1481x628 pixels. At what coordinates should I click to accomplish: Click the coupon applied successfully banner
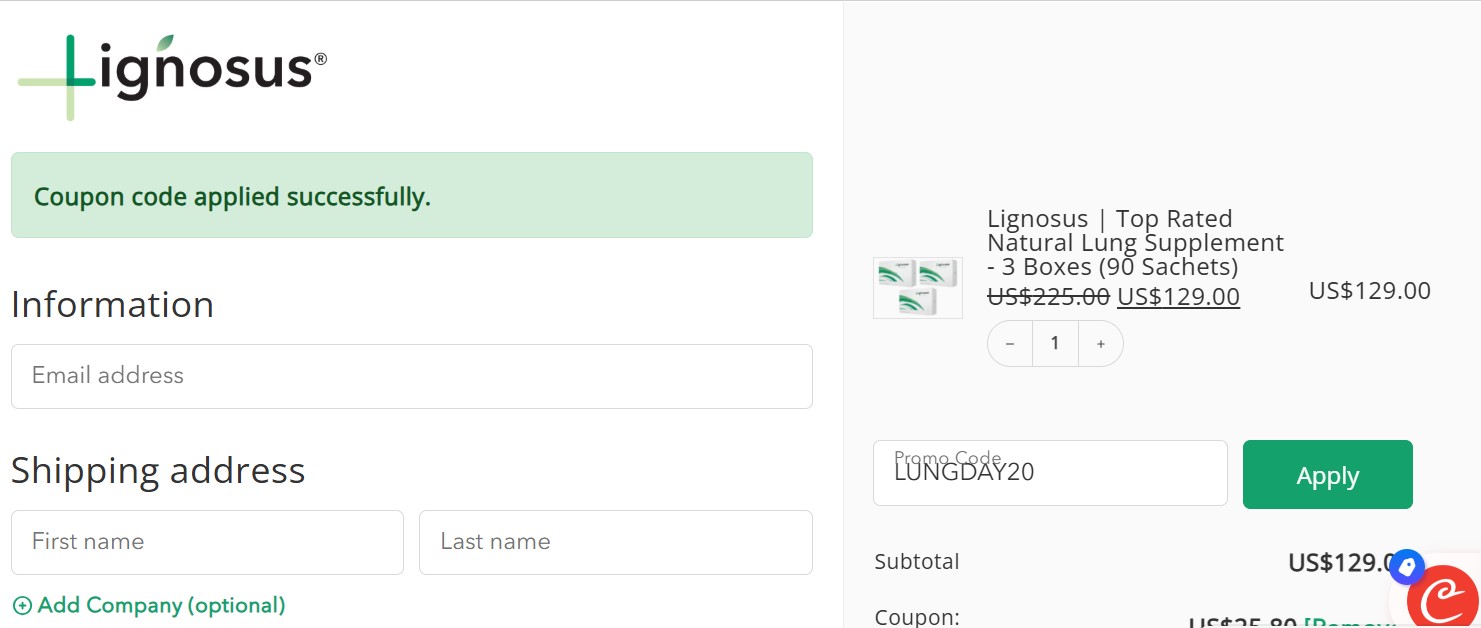pos(412,195)
